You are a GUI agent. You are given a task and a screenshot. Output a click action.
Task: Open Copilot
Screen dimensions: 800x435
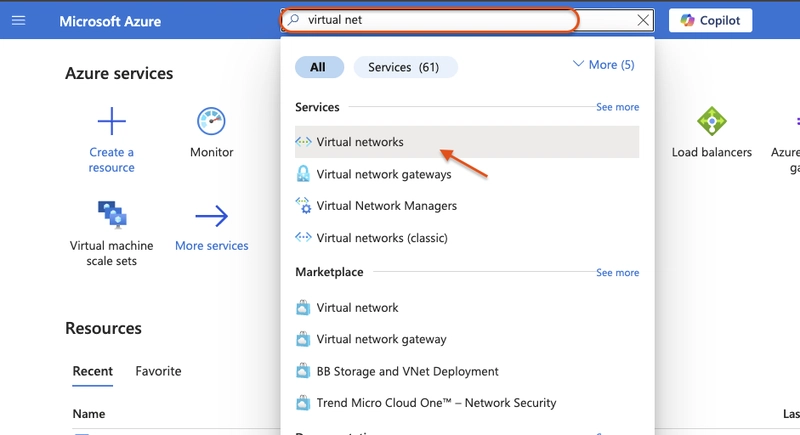pos(710,20)
